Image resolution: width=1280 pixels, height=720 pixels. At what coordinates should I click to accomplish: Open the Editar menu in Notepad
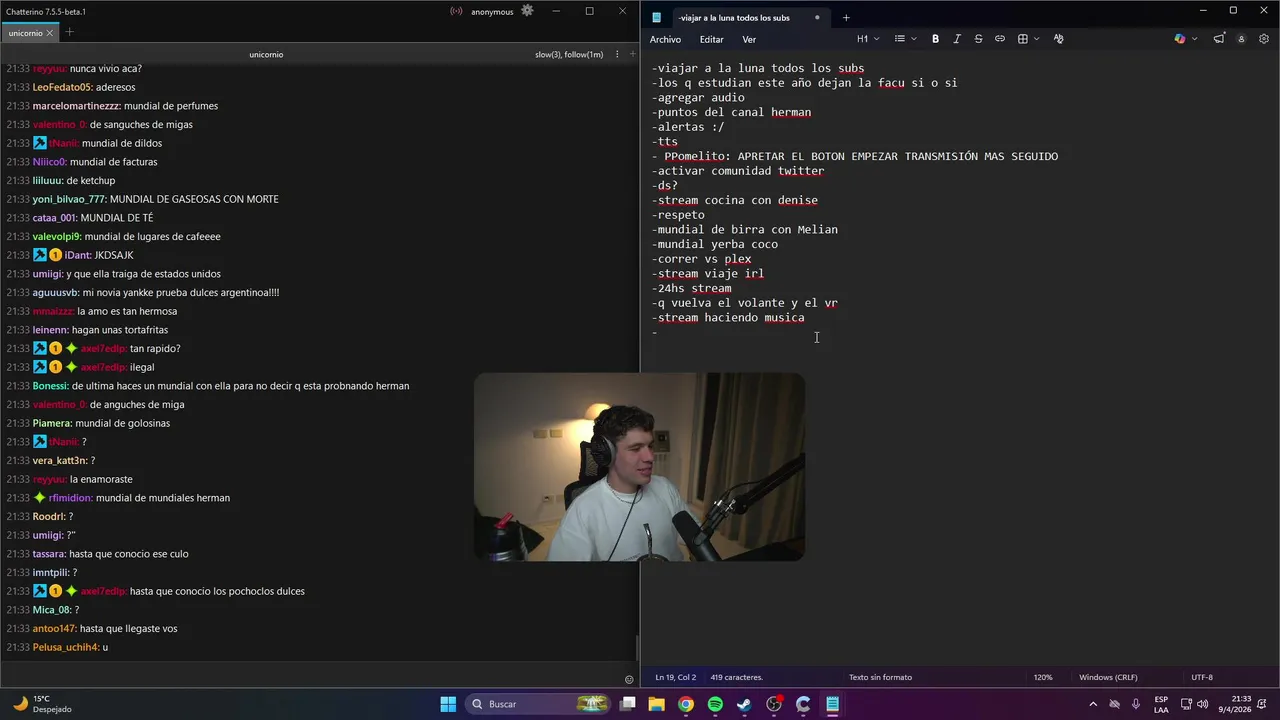(711, 40)
